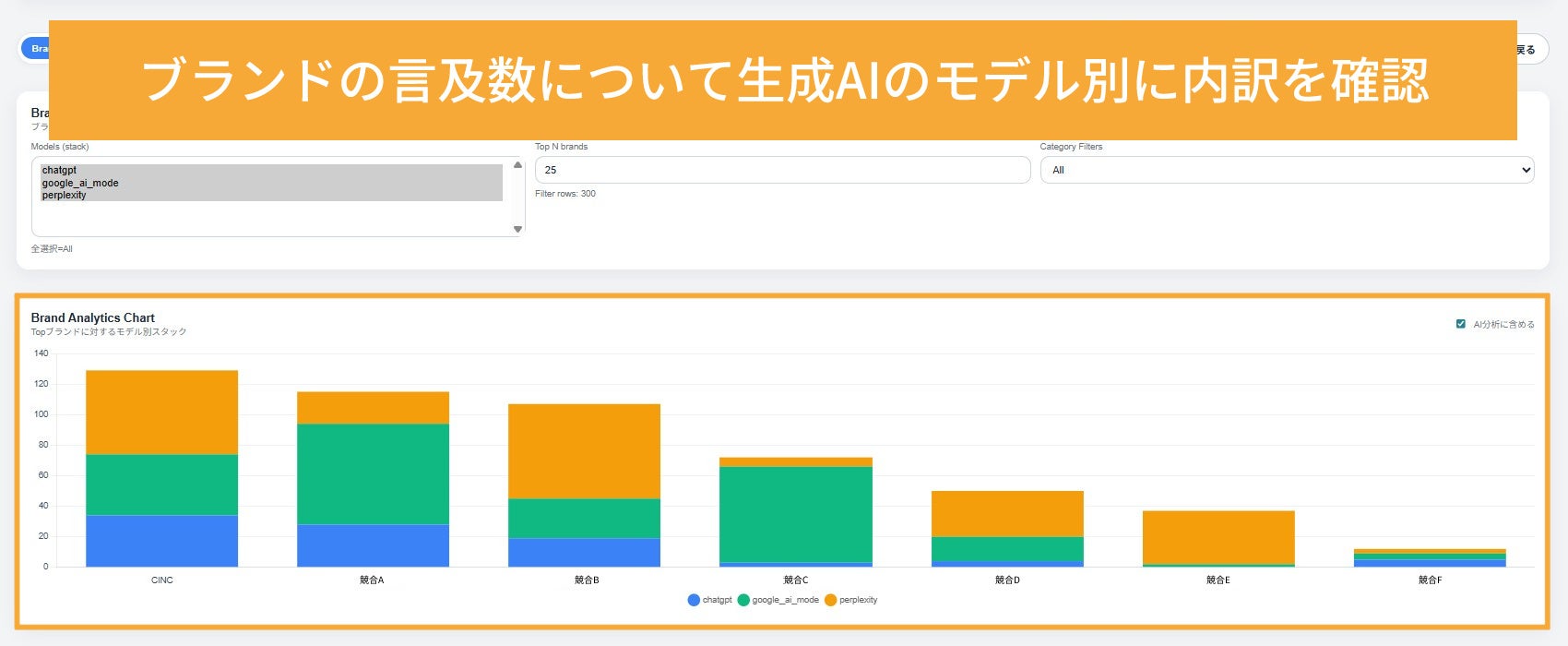1568x646 pixels.
Task: Click 競合A's green google_ai_mode bar segment
Action: coord(373,474)
